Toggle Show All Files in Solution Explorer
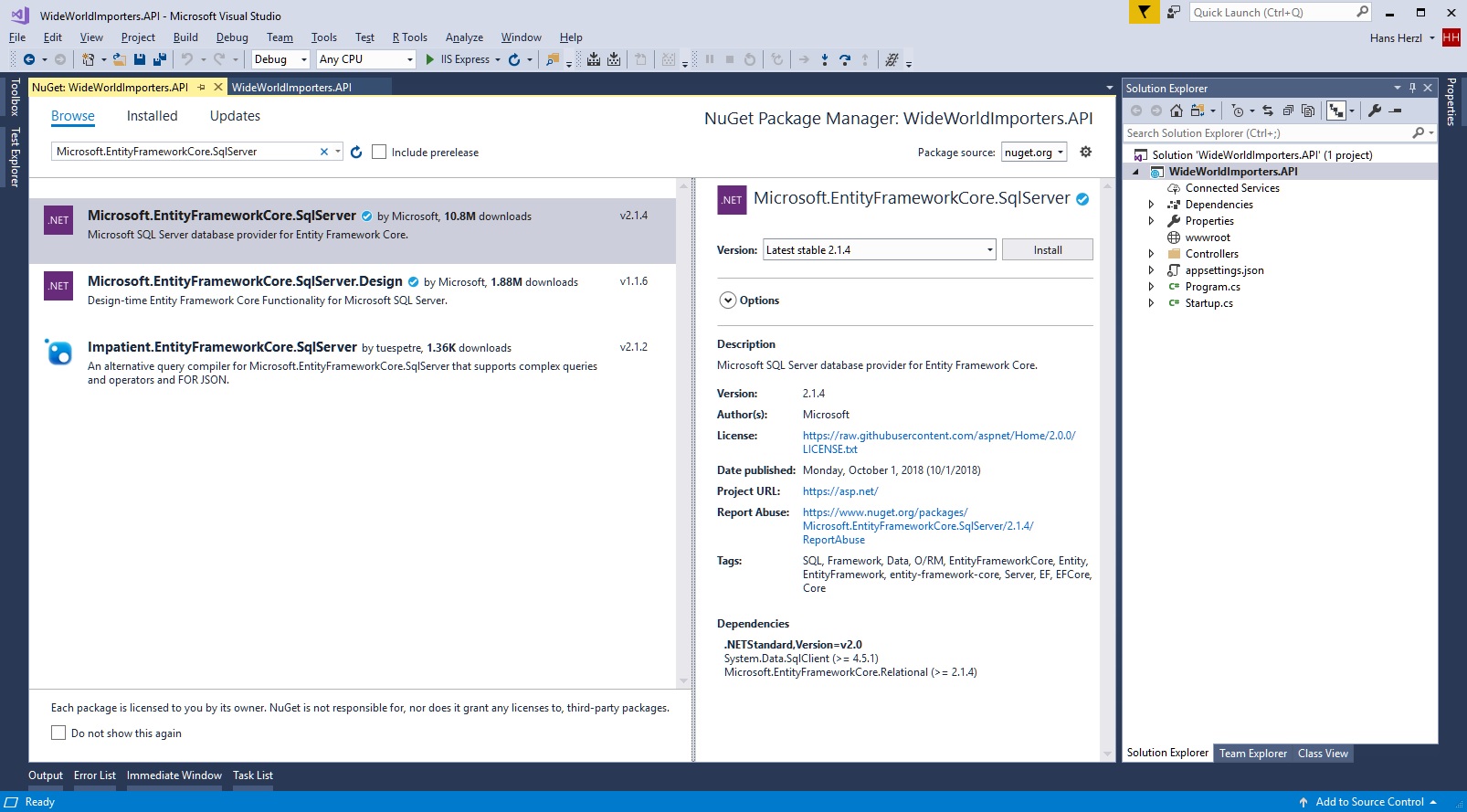 (x=1308, y=111)
